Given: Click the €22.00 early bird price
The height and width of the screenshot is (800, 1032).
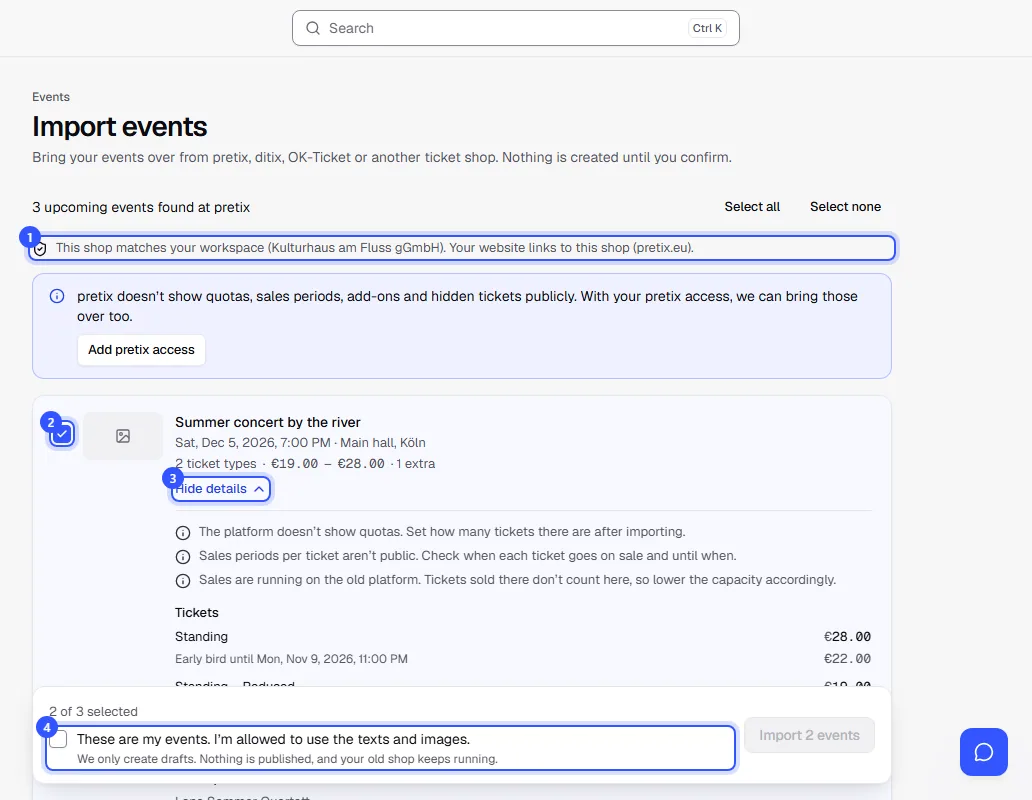Looking at the screenshot, I should tap(847, 659).
